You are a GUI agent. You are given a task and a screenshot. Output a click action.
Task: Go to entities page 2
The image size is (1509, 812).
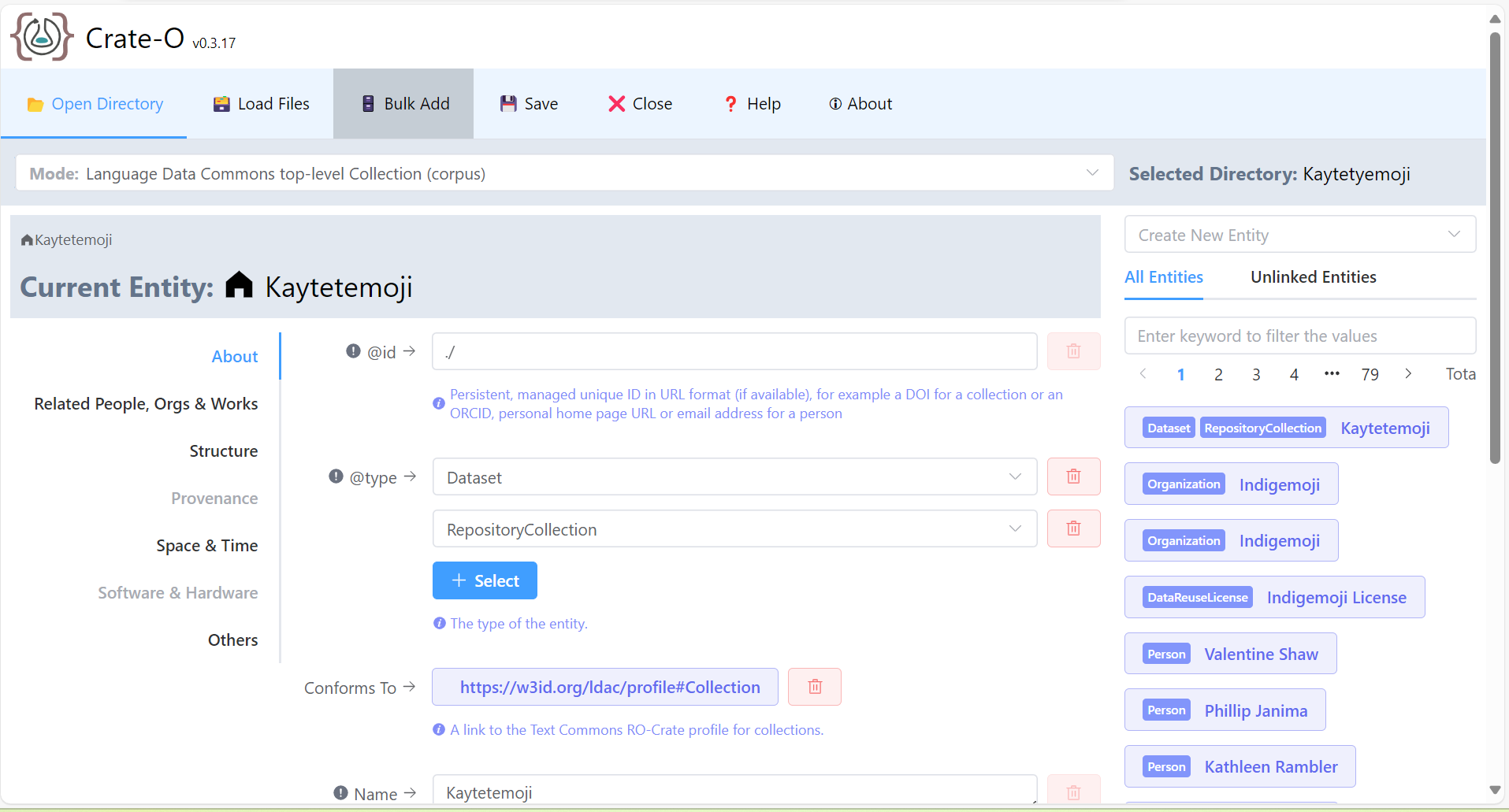[x=1218, y=374]
